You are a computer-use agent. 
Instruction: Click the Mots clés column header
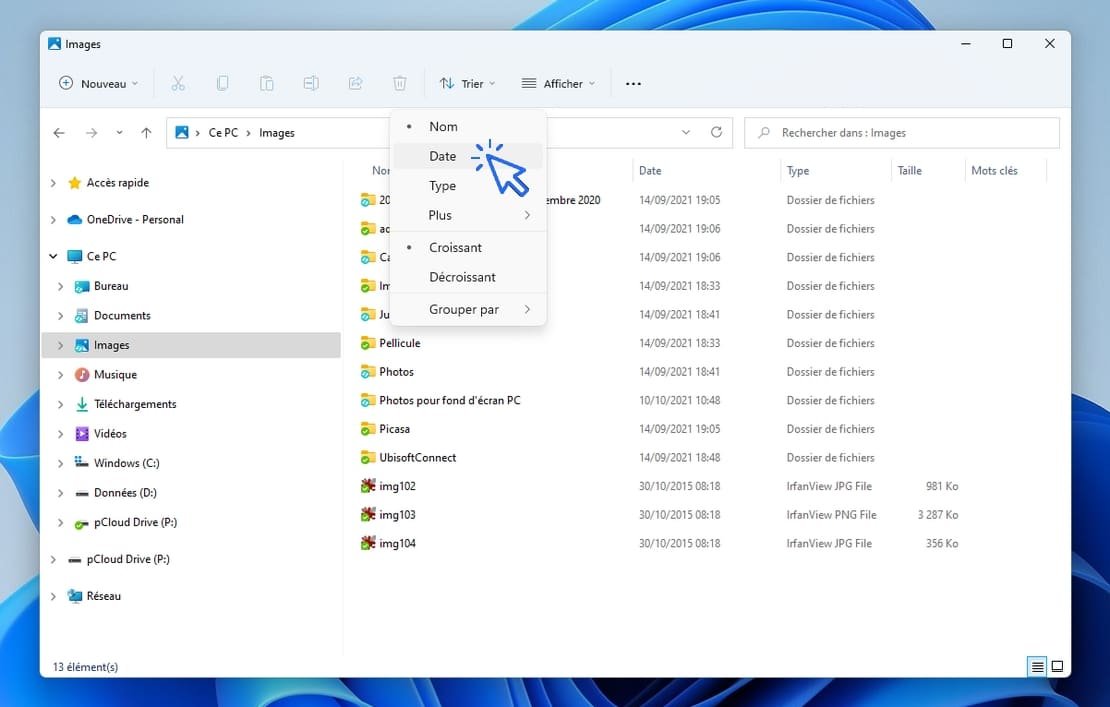pos(1005,171)
